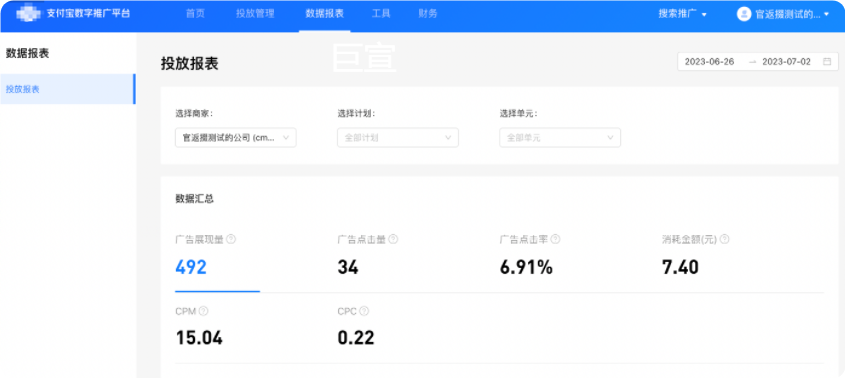845x378 pixels.
Task: Click help icon next to CPC
Action: pos(364,311)
